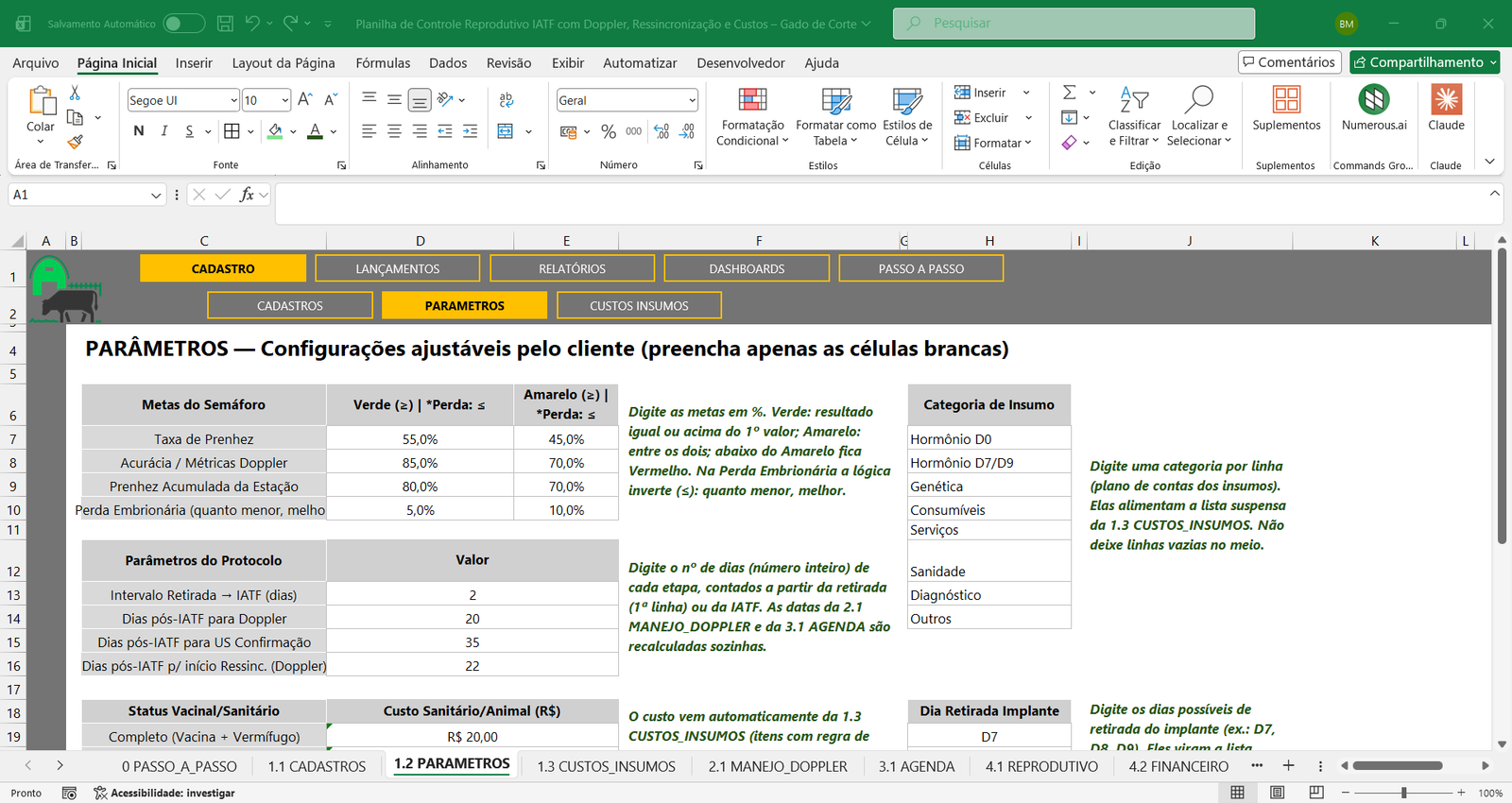Select the Taxa de Prenhez 55,0% cell
Image resolution: width=1512 pixels, height=803 pixels.
(421, 439)
